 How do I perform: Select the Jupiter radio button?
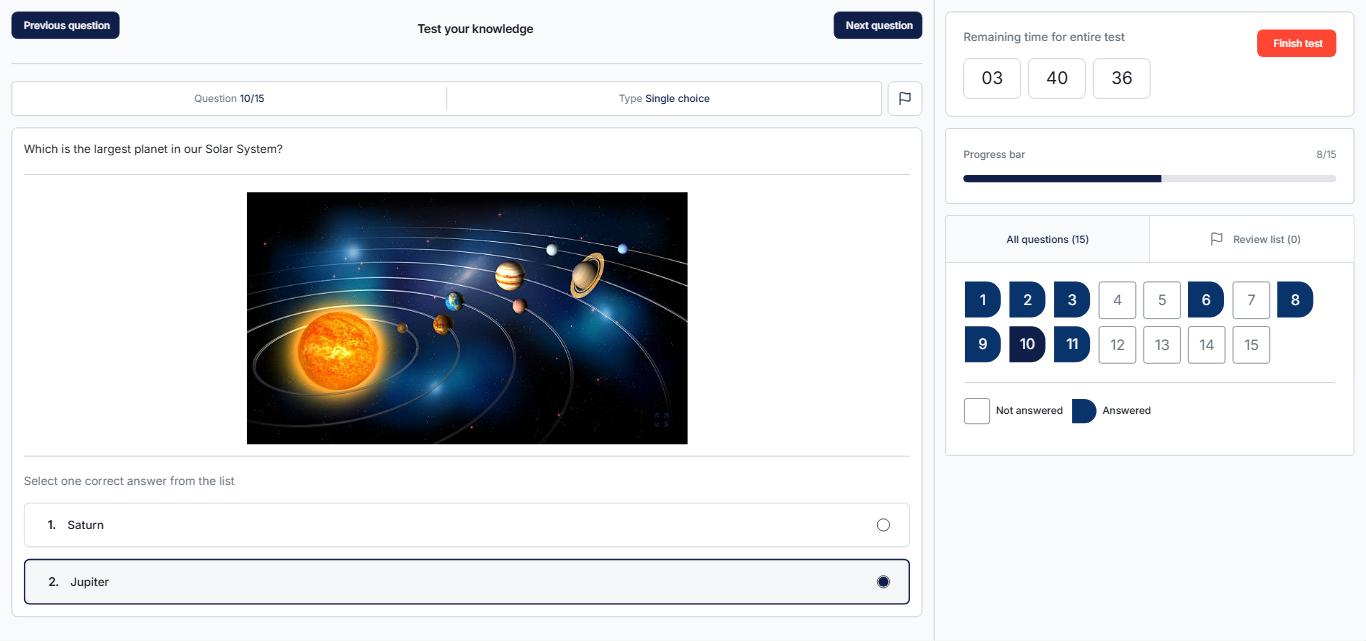pos(882,582)
